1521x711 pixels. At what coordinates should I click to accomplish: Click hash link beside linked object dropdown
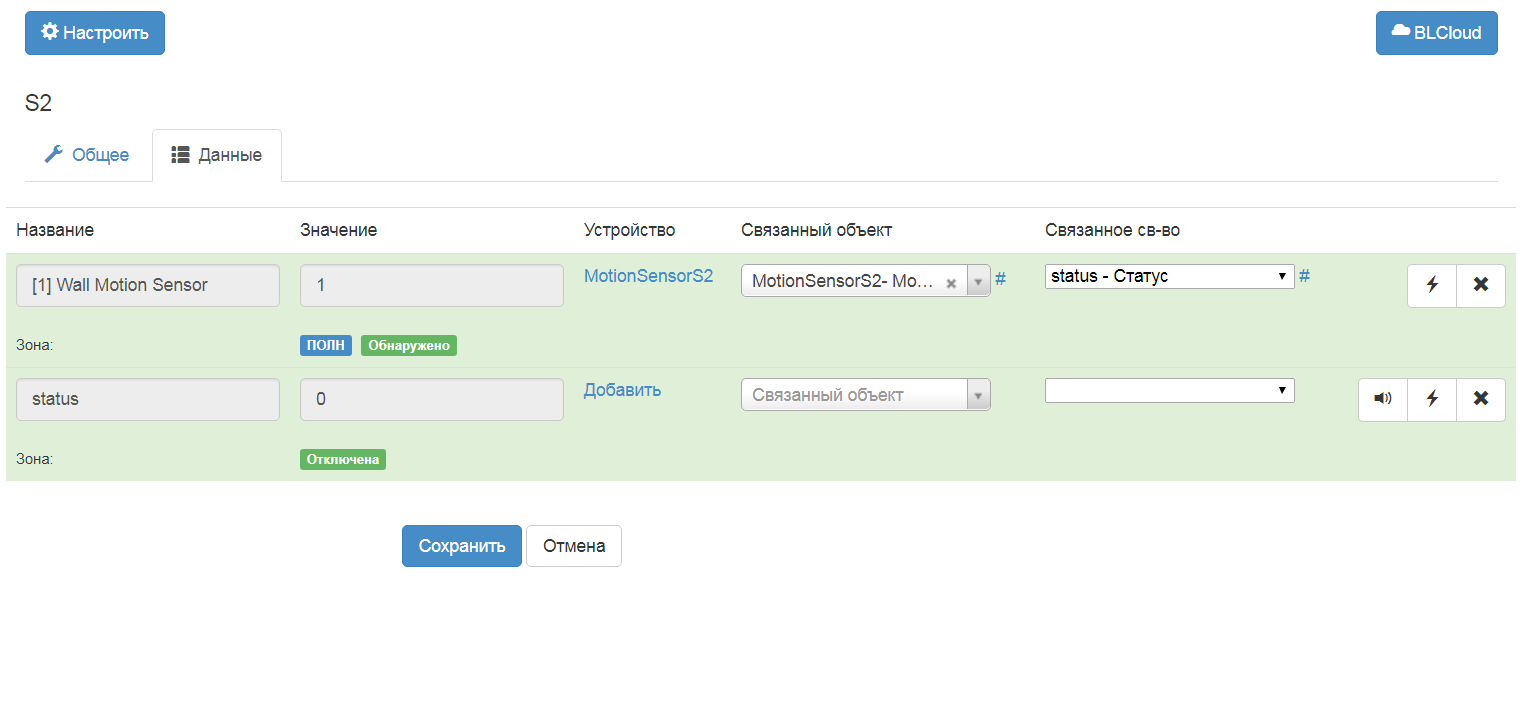pyautogui.click(x=1000, y=279)
